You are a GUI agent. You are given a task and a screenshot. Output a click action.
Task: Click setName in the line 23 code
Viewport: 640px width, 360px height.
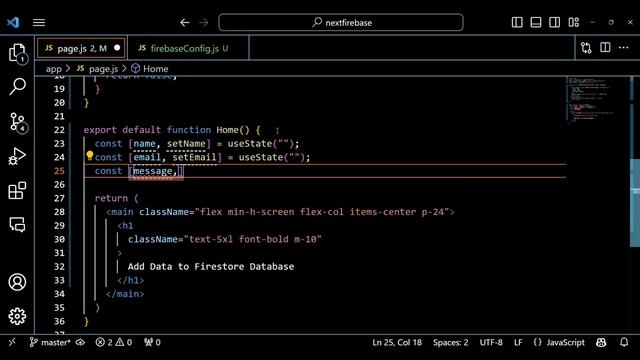(186, 144)
